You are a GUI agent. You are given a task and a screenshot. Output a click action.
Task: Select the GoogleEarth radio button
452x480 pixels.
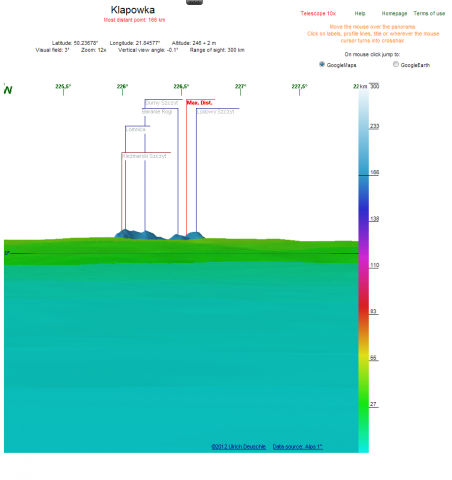396,64
